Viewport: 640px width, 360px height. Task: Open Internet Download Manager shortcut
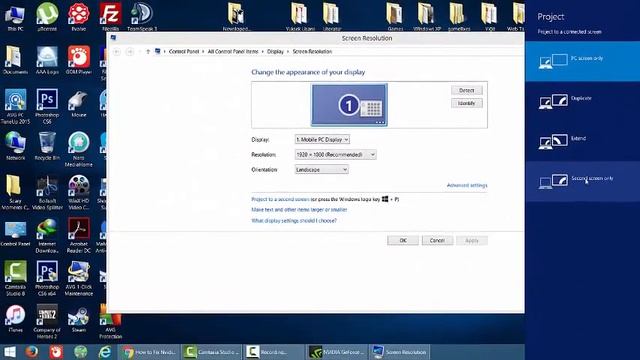(x=47, y=236)
